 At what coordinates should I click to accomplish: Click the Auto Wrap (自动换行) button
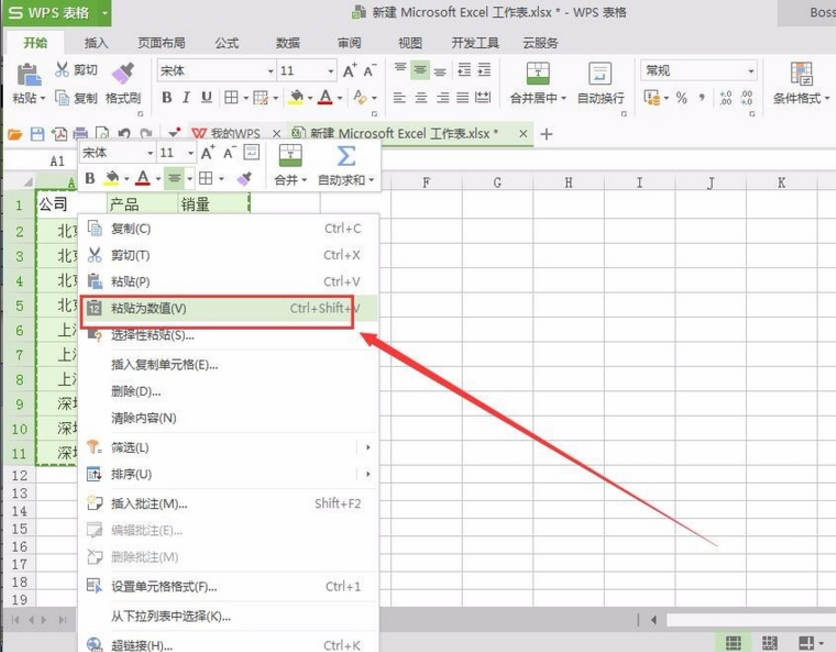pos(600,83)
